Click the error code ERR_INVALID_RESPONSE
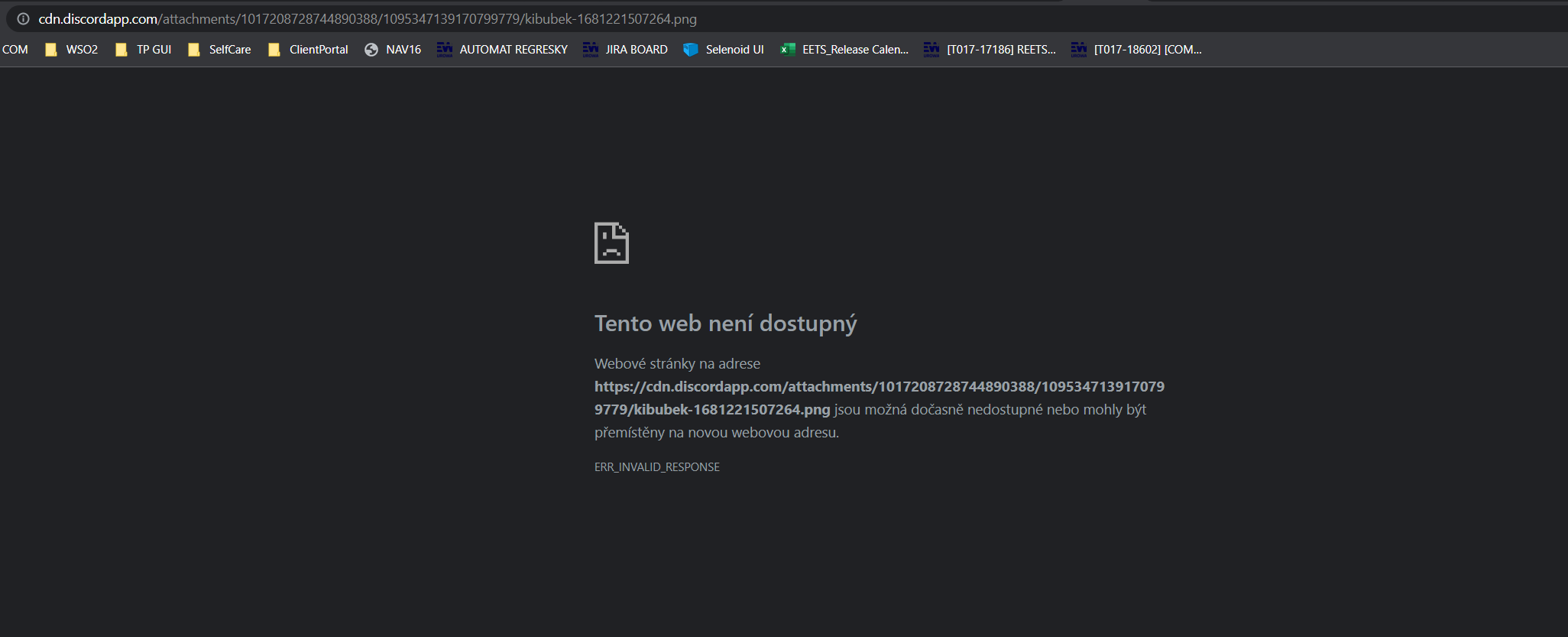 [x=657, y=467]
